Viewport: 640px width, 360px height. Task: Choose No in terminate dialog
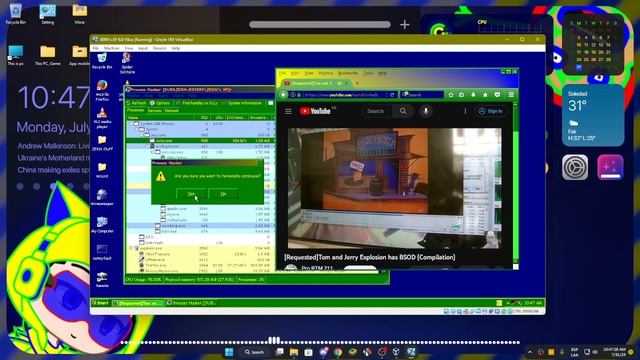click(x=223, y=194)
